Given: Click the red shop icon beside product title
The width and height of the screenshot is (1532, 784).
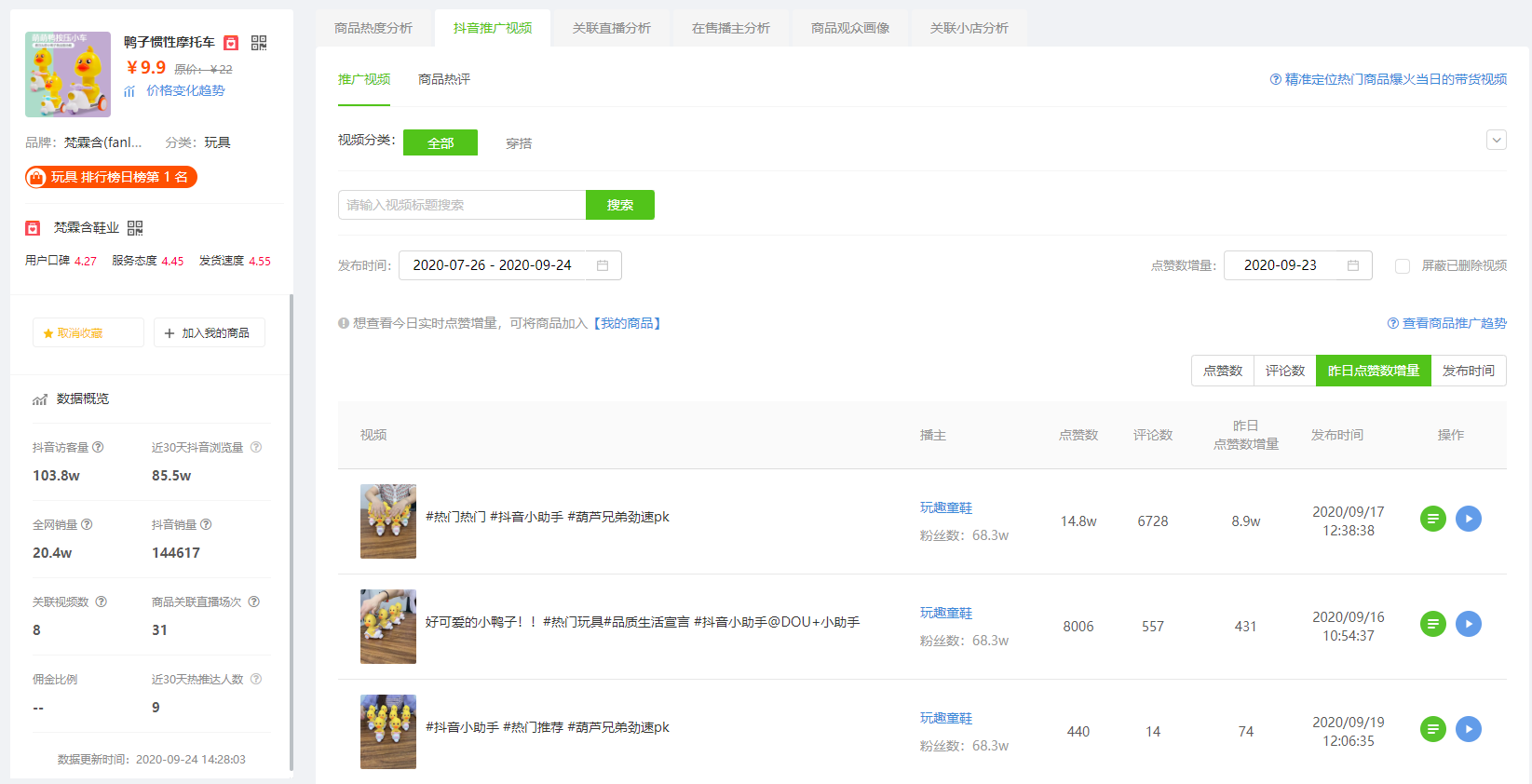Looking at the screenshot, I should [x=231, y=43].
